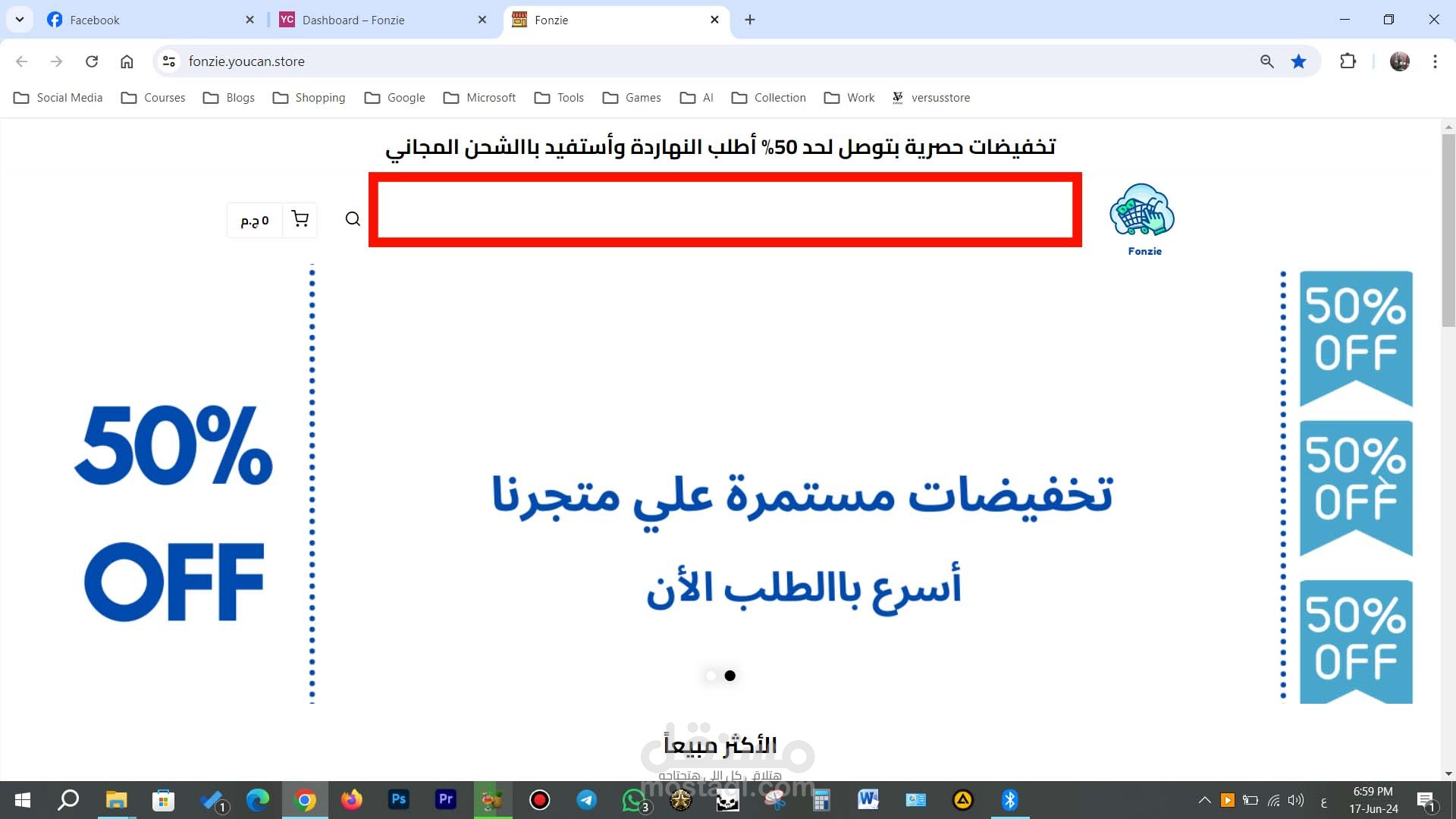Bookmark star icon in address bar

pos(1299,61)
